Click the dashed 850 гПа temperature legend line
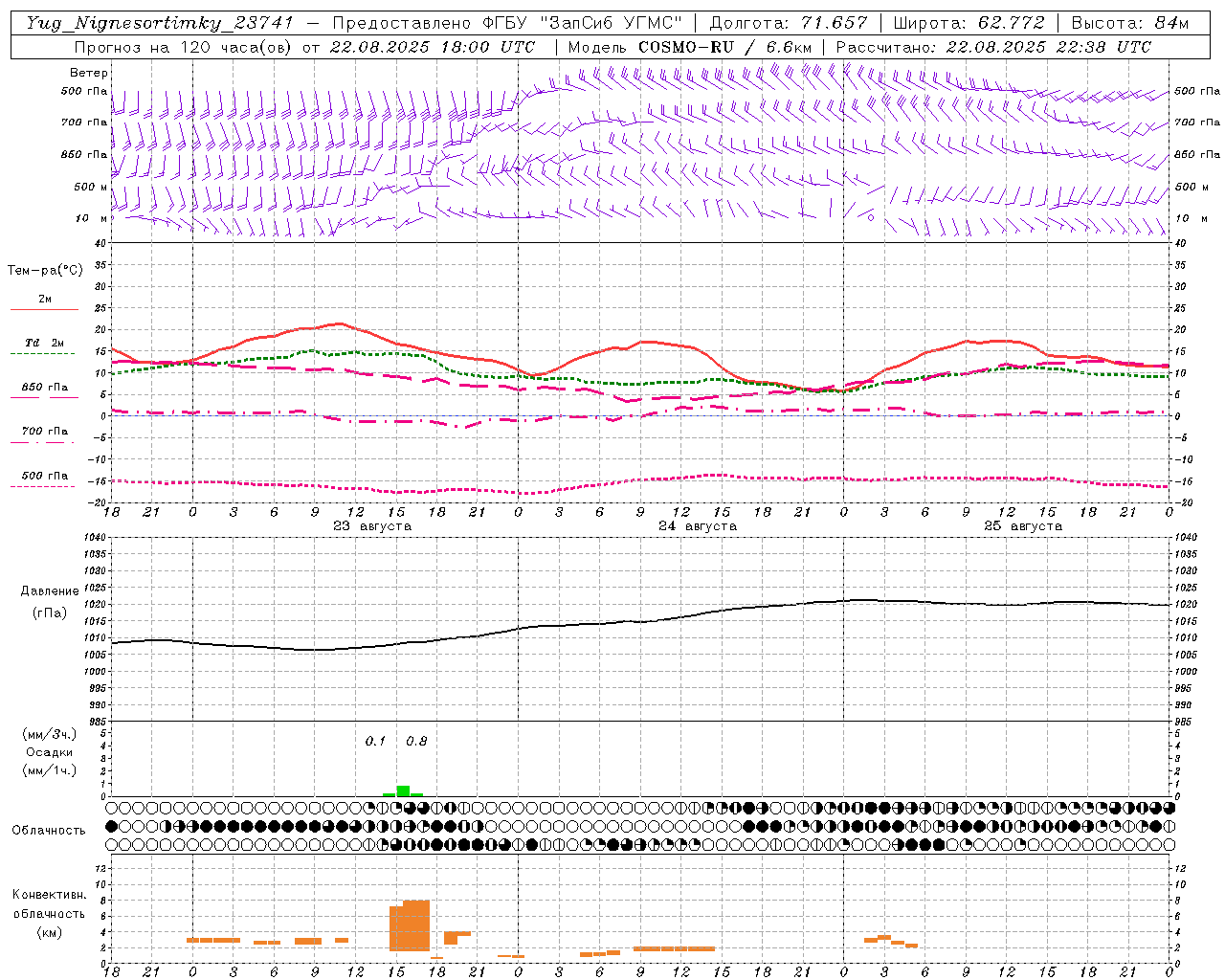1225x980 pixels. click(x=44, y=397)
